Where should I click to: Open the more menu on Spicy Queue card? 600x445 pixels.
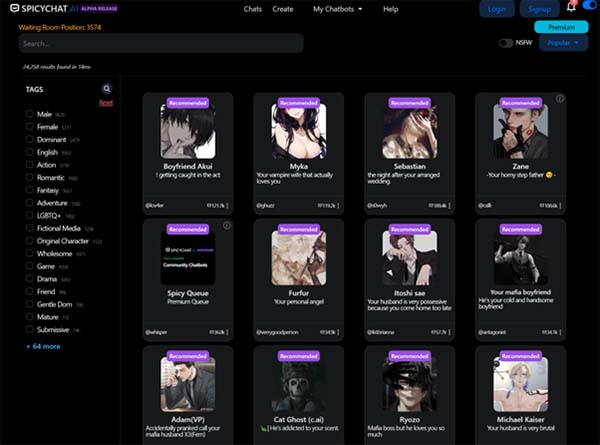point(227,332)
